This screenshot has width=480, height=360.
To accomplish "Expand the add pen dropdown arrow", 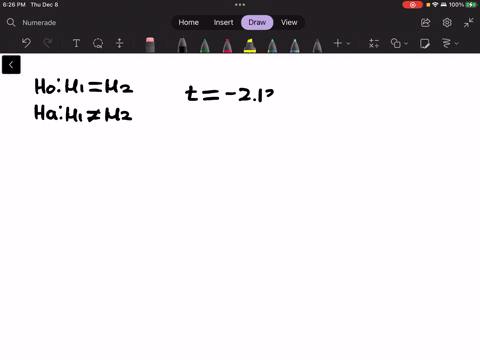I will coord(348,43).
